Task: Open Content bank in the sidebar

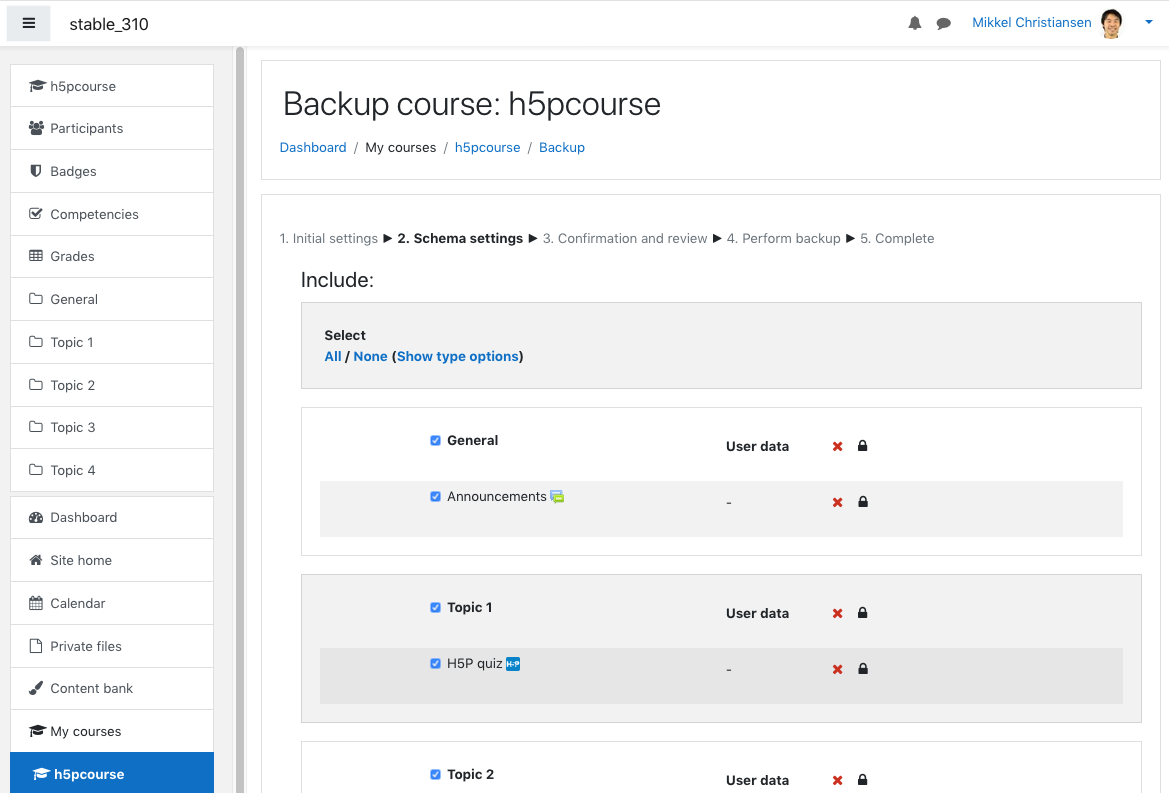Action: point(112,688)
